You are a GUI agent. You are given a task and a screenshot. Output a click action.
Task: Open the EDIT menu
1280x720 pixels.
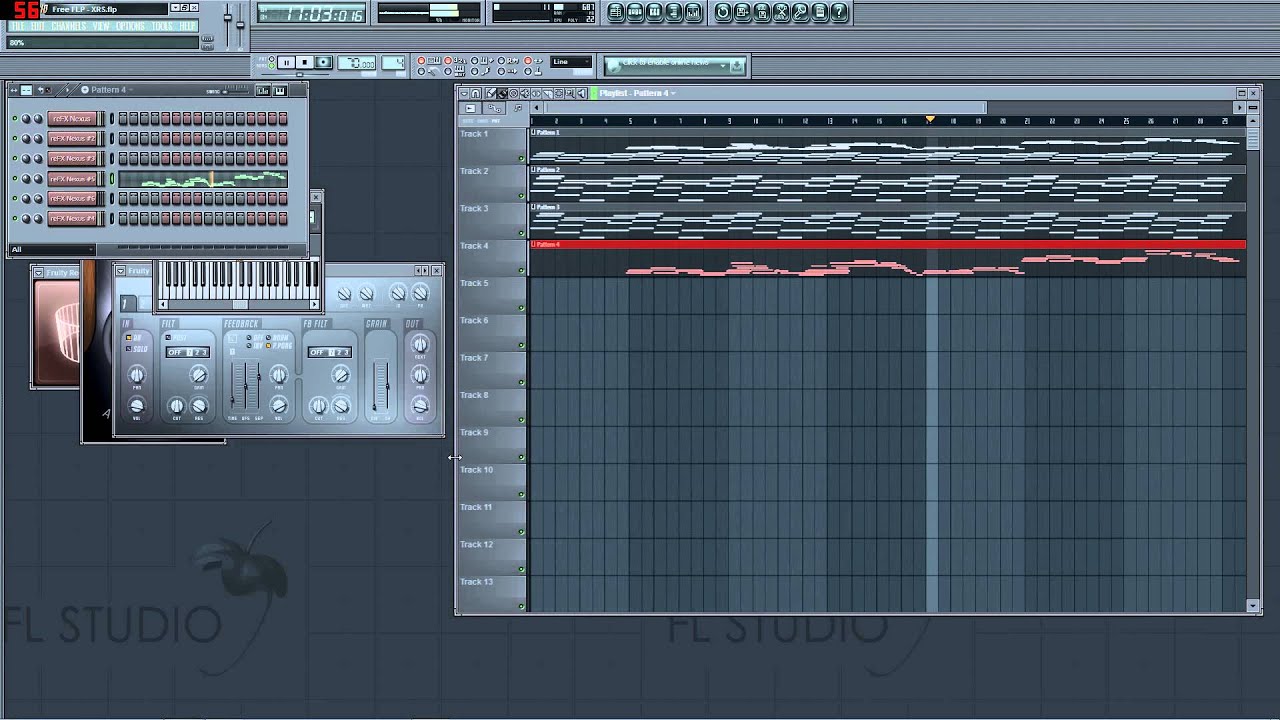[38, 26]
